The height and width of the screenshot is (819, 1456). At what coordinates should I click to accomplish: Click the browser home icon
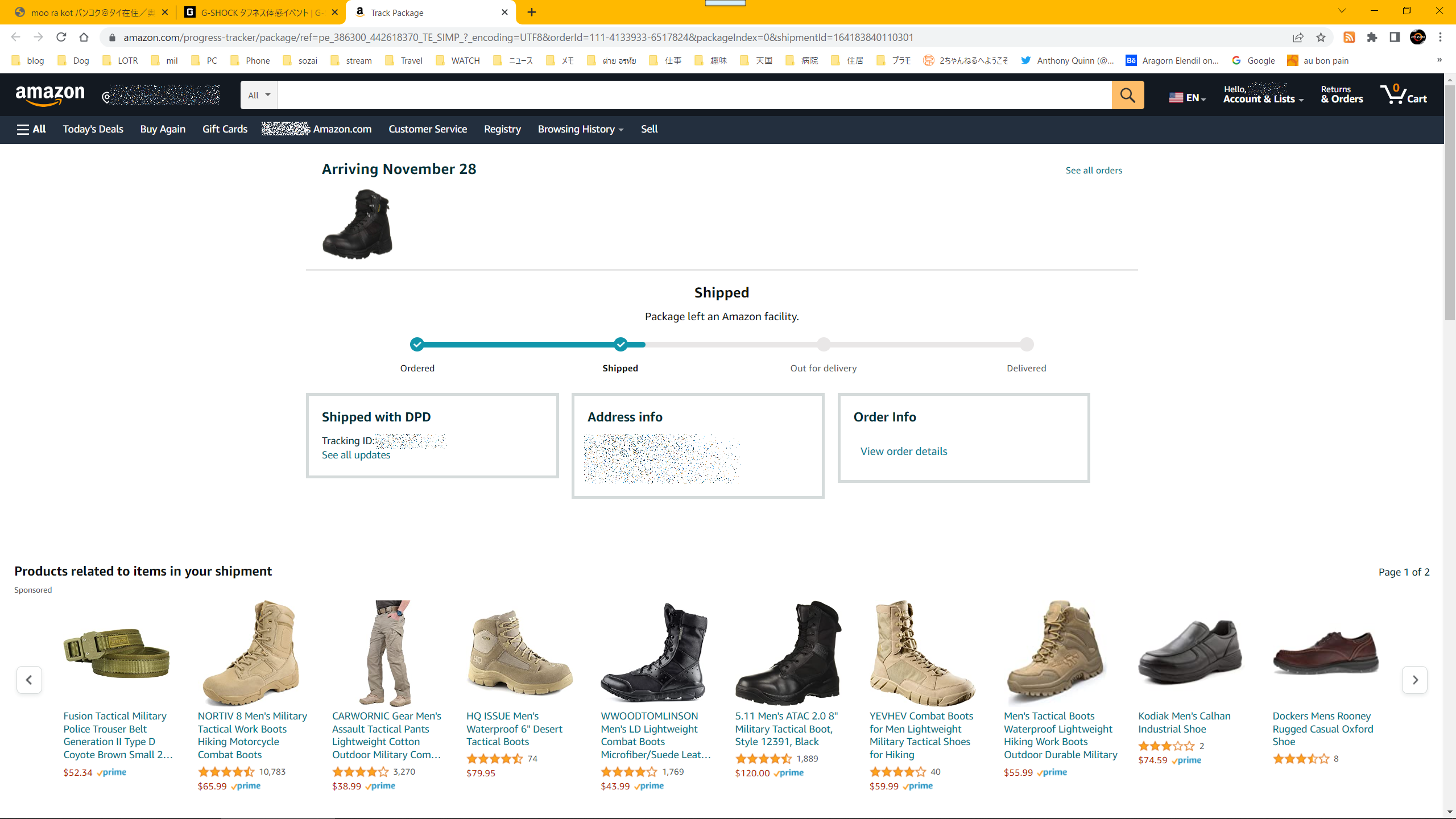(x=84, y=37)
